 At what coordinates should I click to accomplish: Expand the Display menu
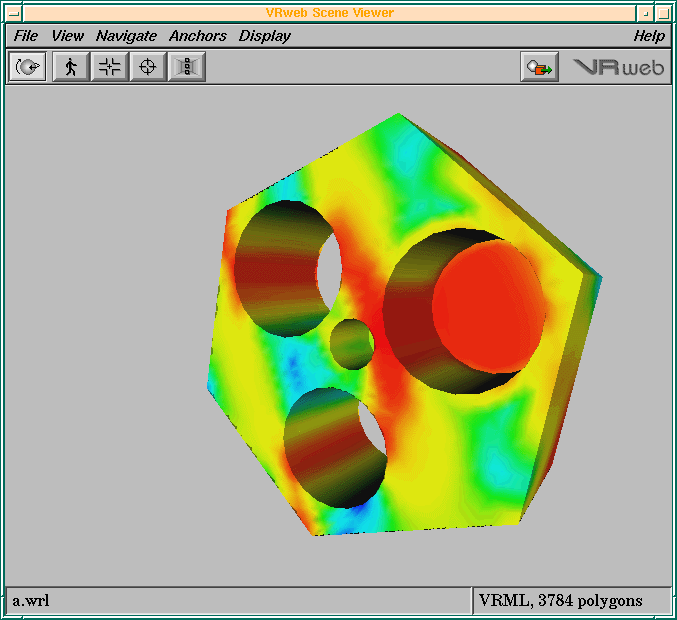264,36
